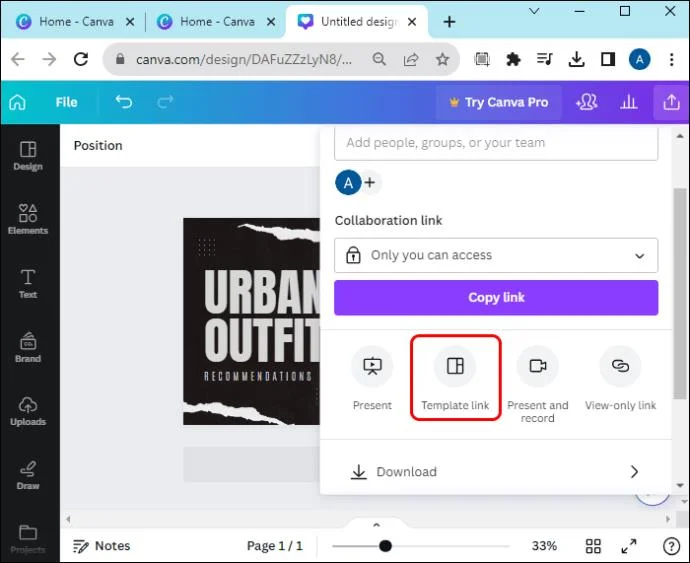
Task: Click the Download option
Action: [496, 471]
